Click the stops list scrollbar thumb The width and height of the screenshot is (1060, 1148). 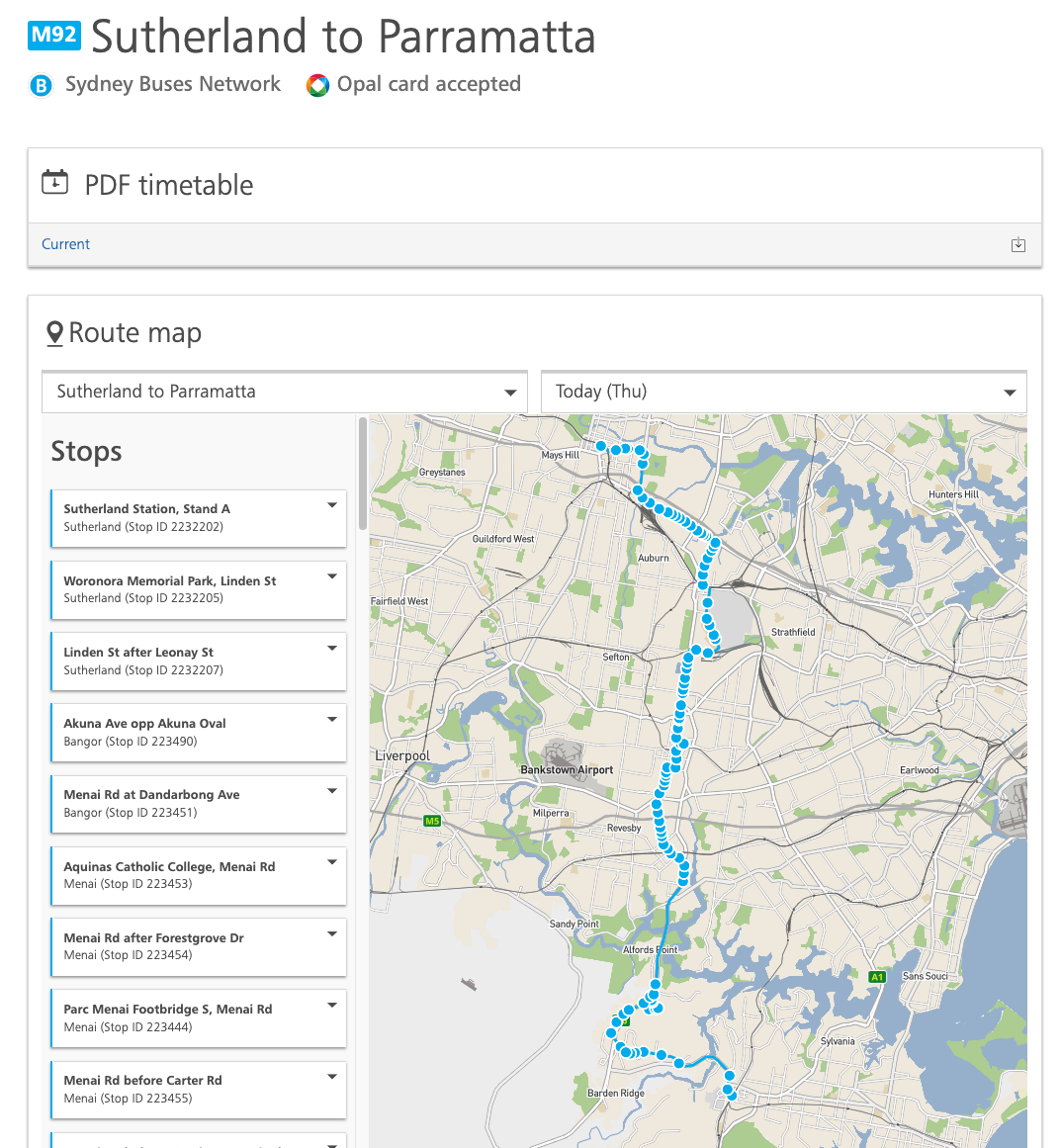point(362,473)
